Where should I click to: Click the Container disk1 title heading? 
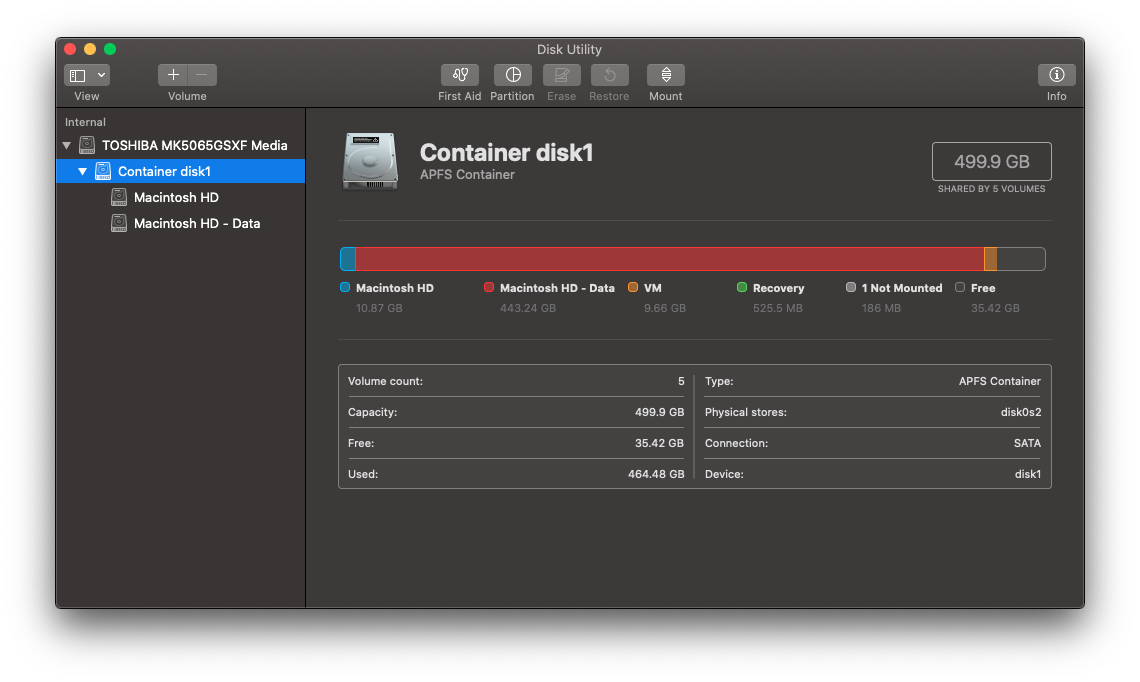(x=506, y=153)
